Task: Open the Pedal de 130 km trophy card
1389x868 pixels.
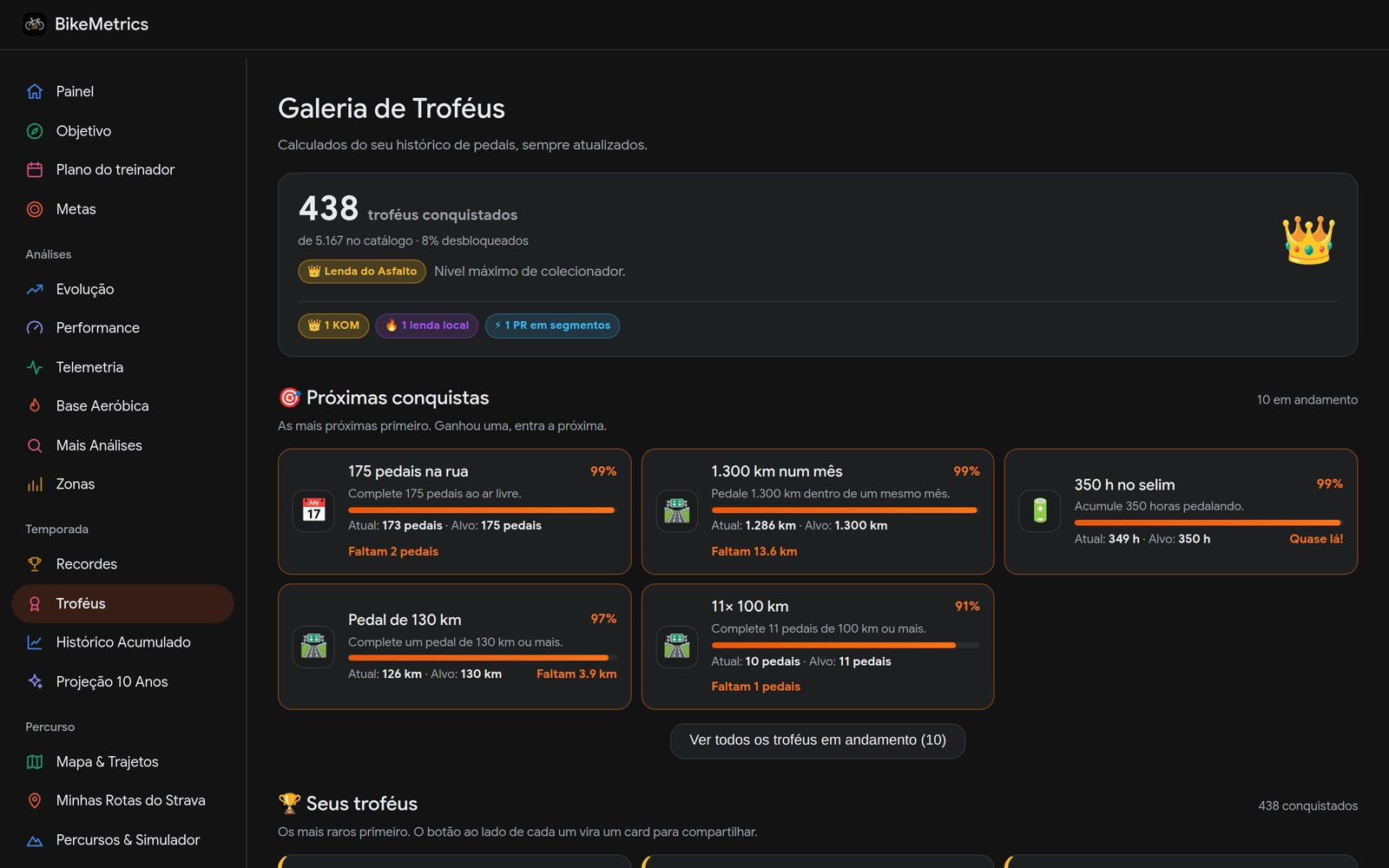Action: pos(454,647)
